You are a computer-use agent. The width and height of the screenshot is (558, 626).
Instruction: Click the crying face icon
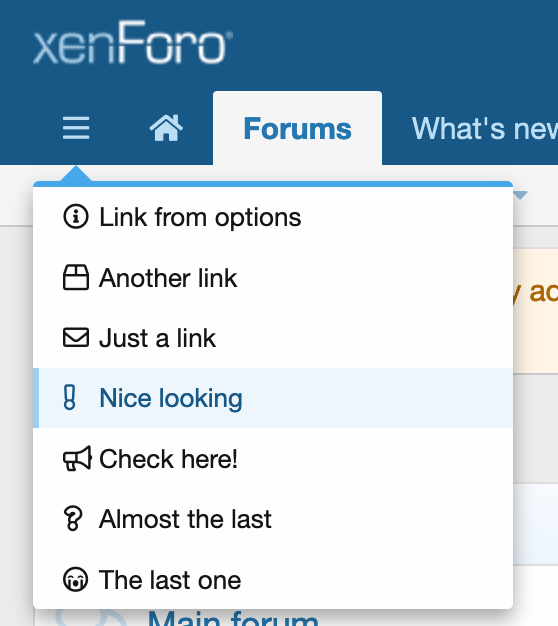[x=75, y=579]
